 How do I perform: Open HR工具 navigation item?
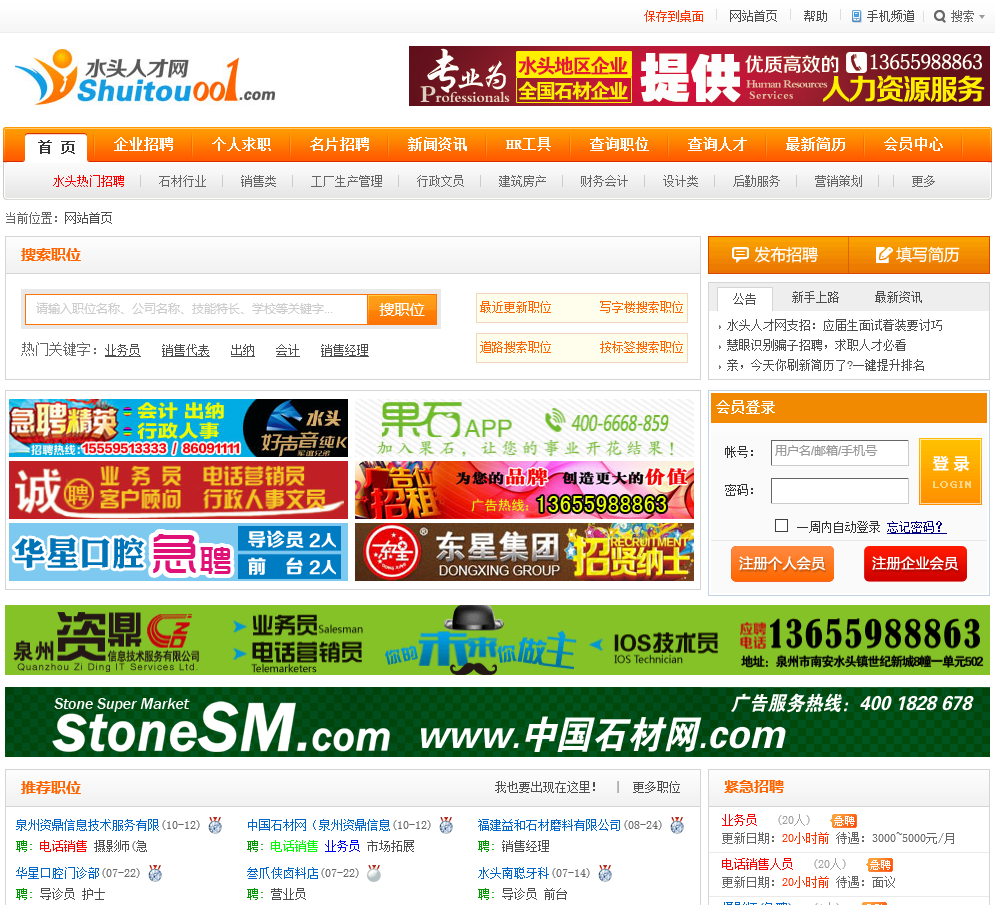tap(528, 145)
